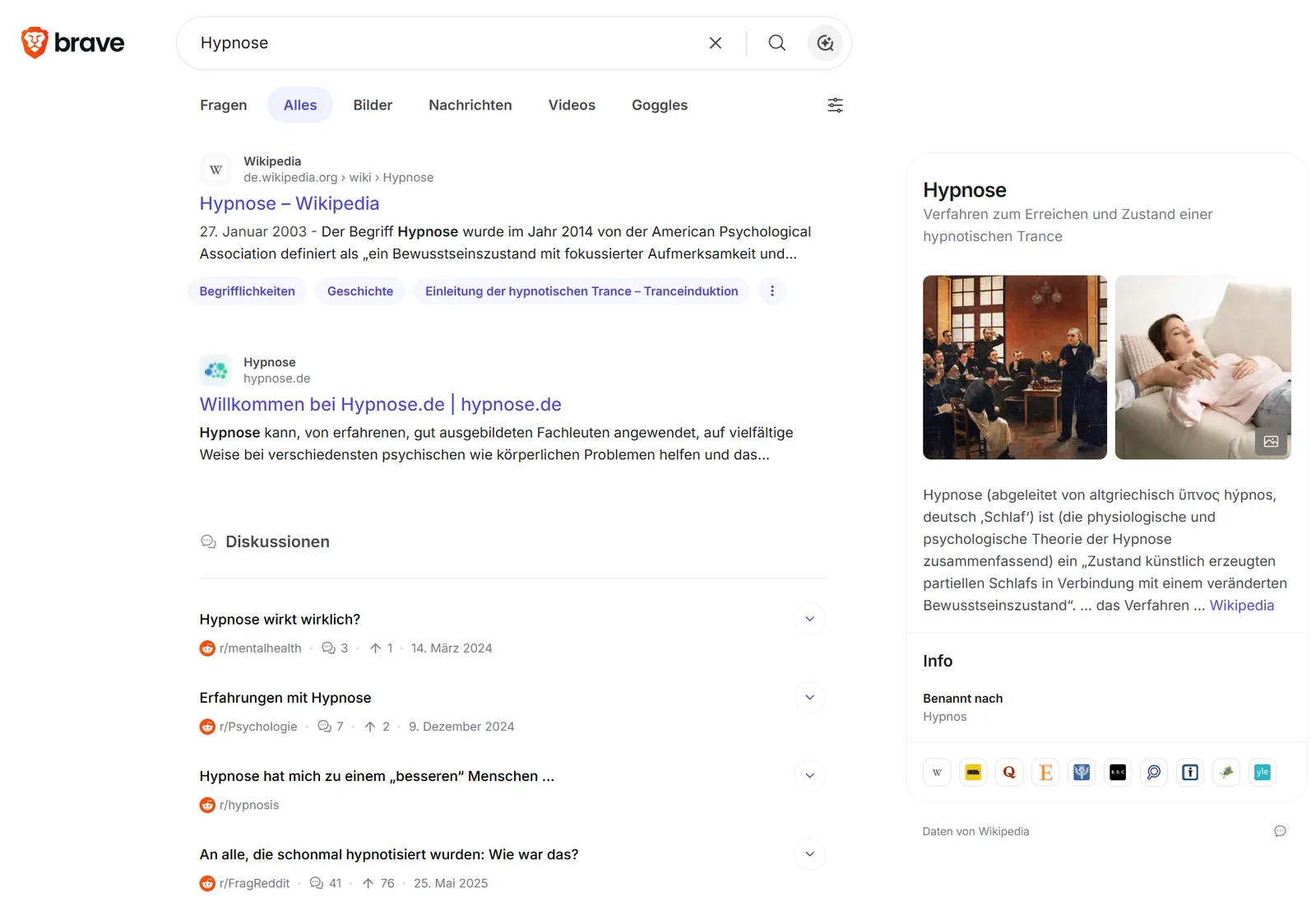Open the BBC profile icon
This screenshot has width=1316, height=911.
click(1118, 772)
